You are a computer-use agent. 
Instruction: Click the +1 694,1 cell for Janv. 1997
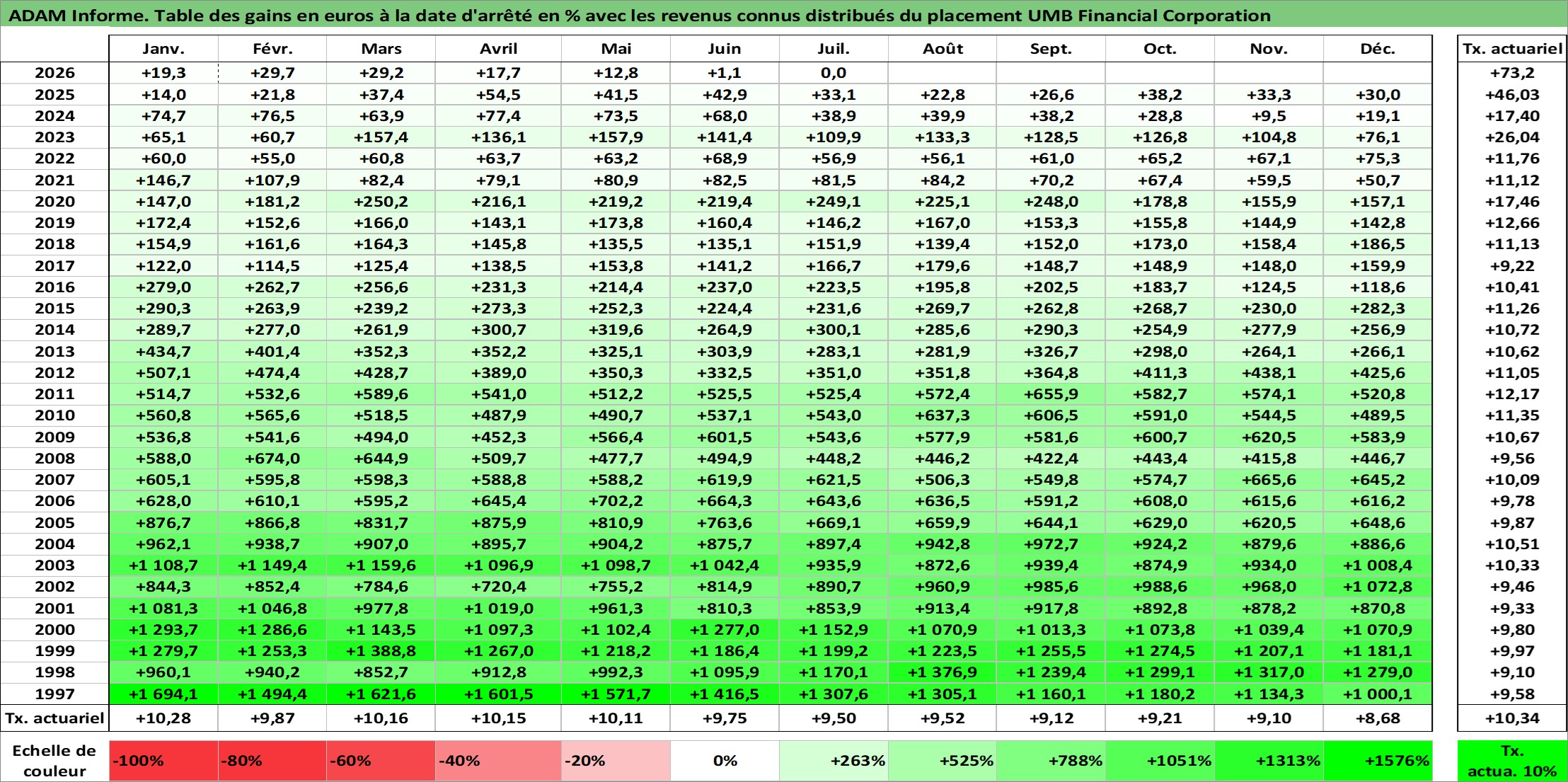[163, 694]
